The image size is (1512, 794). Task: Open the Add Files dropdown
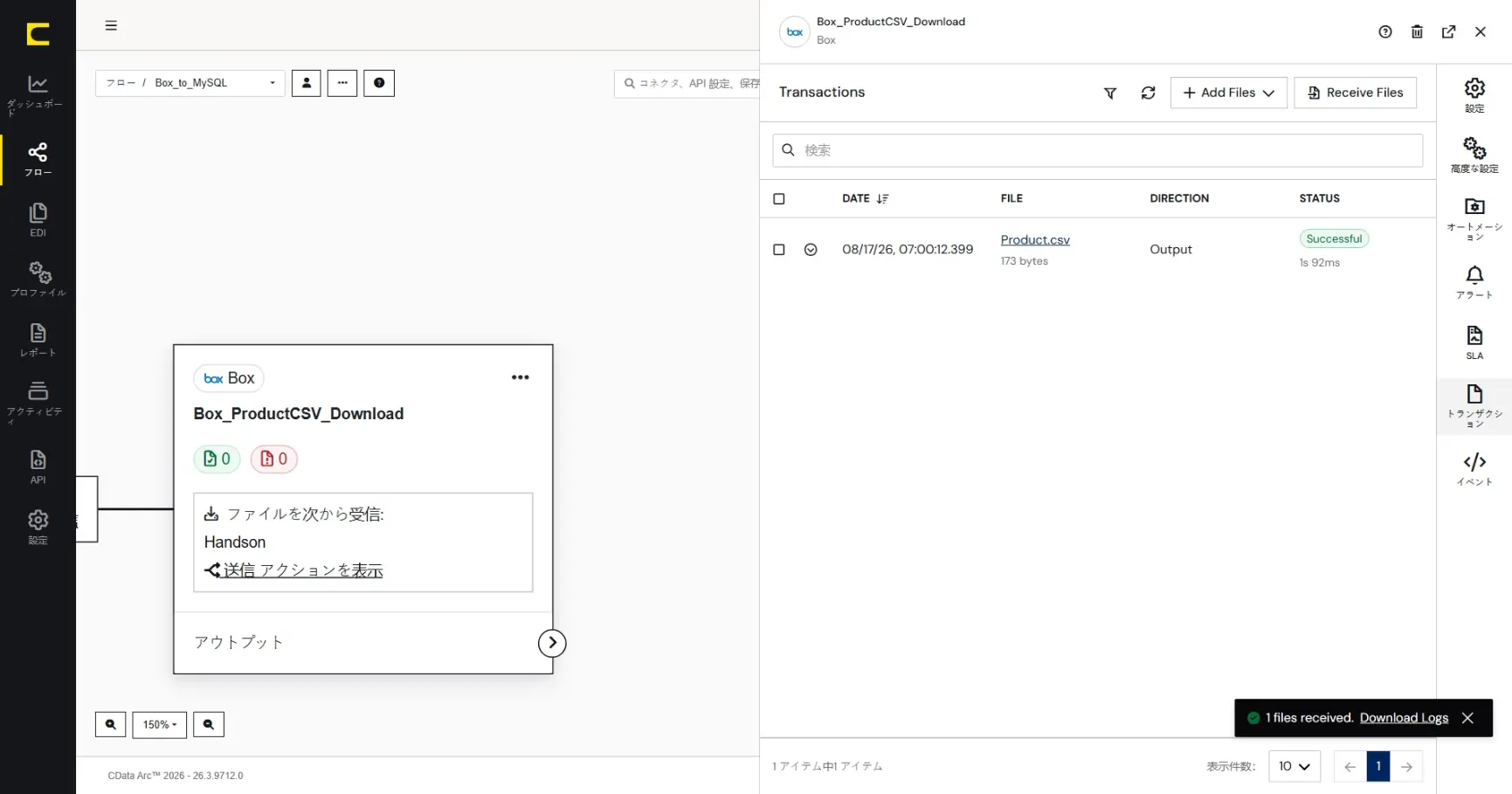1228,93
